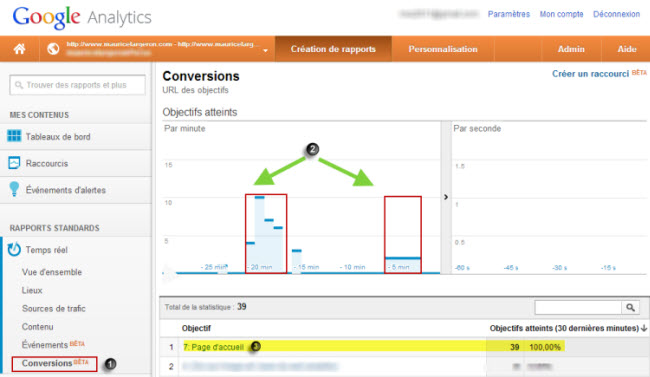Sort by Objectifs atteints column arrow
This screenshot has height=377, width=650.
coord(644,328)
